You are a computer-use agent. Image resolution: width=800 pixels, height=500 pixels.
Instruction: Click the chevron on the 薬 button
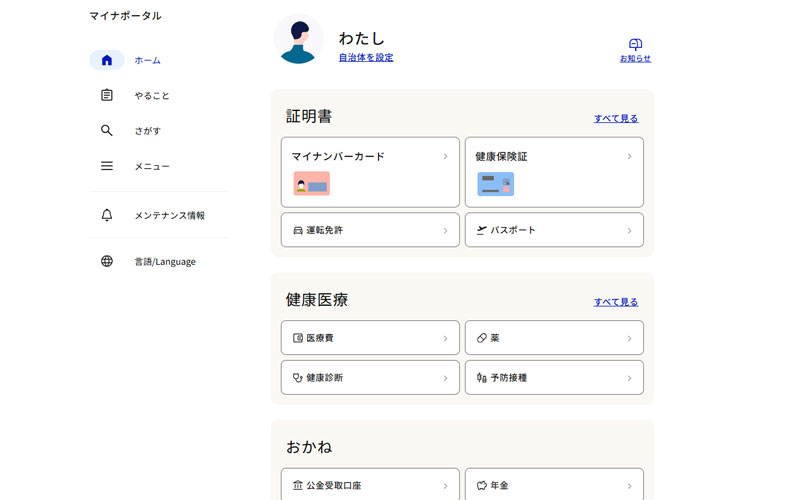point(630,338)
